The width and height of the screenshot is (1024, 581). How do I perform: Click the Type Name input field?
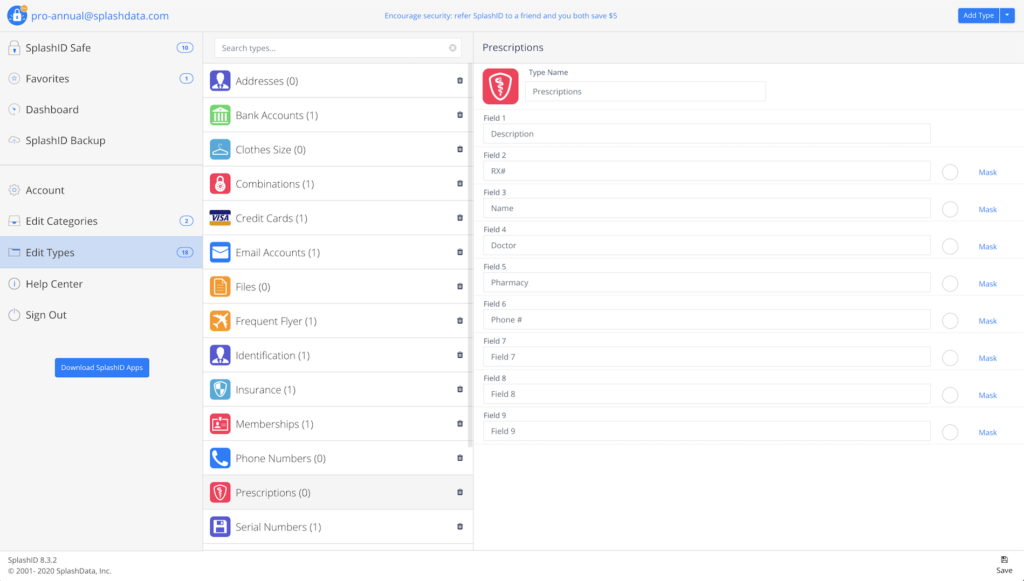(x=645, y=91)
